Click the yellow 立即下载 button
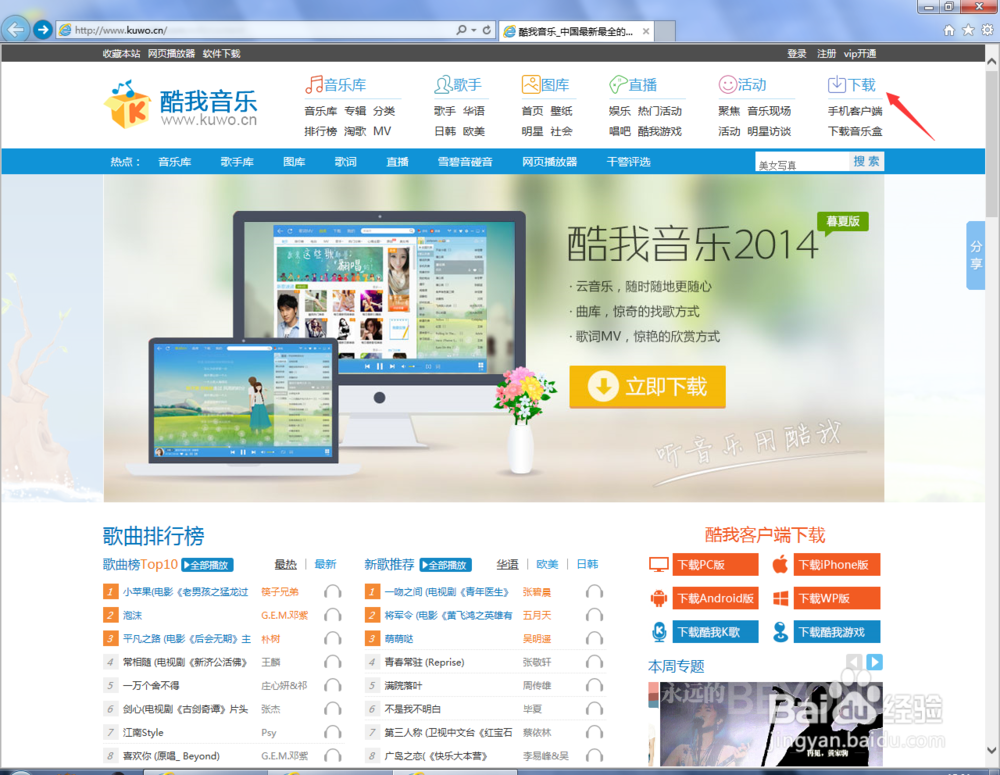This screenshot has width=1000, height=775. pos(647,387)
